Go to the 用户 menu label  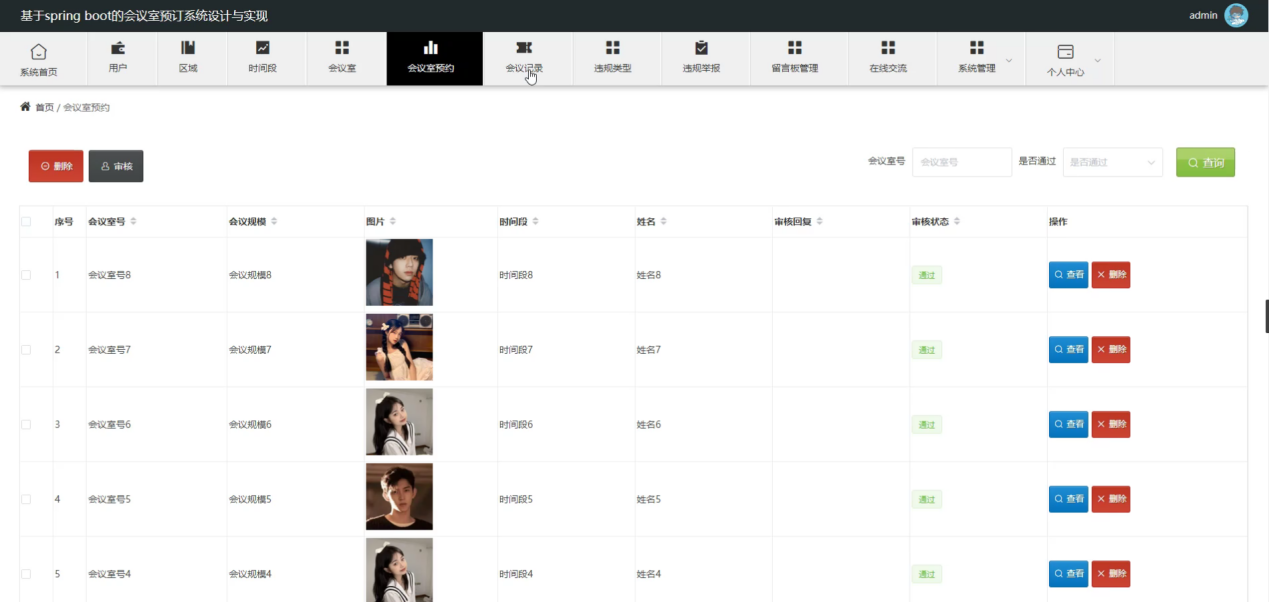click(x=118, y=68)
